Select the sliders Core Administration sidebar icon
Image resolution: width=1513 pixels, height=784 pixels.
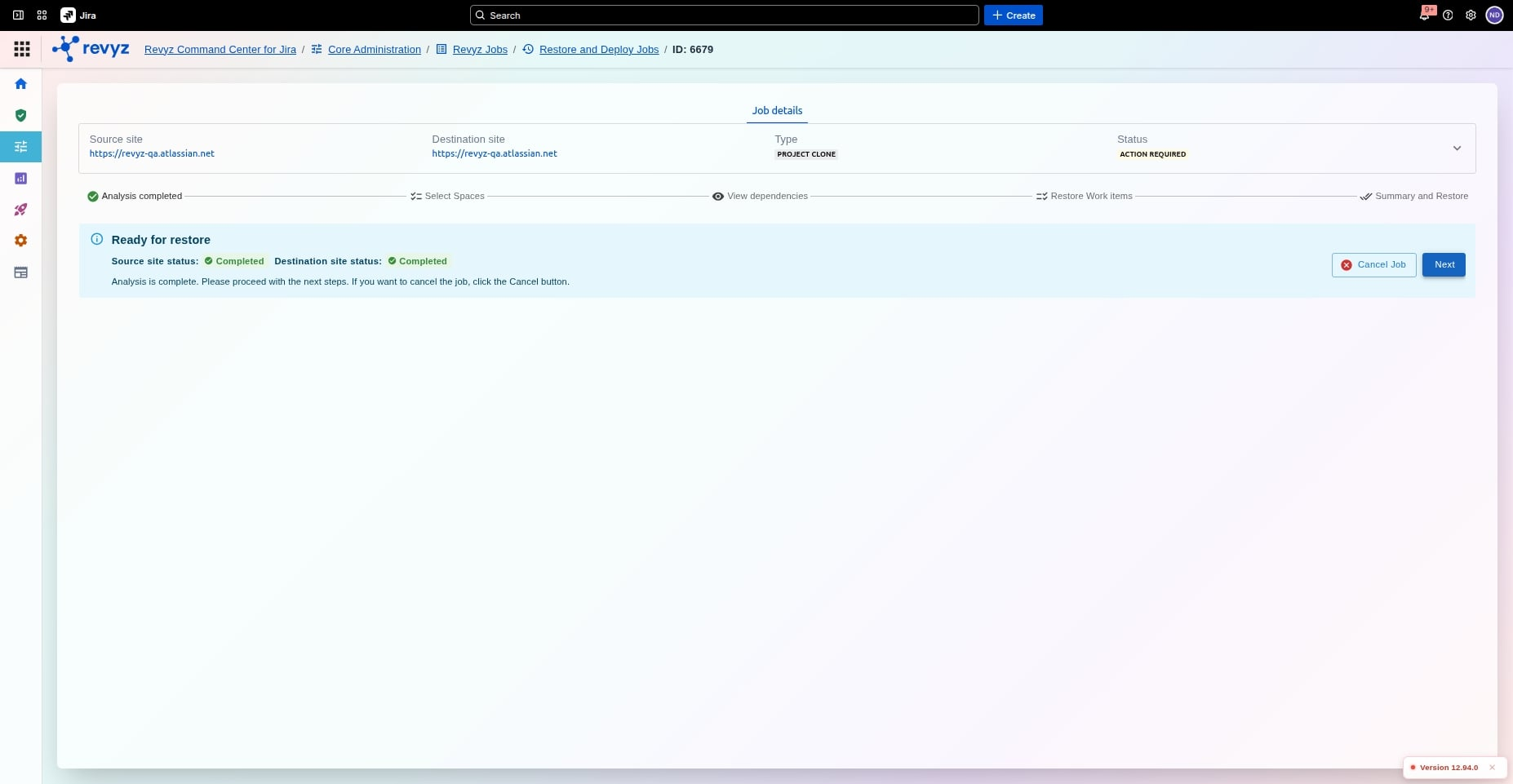(x=21, y=147)
